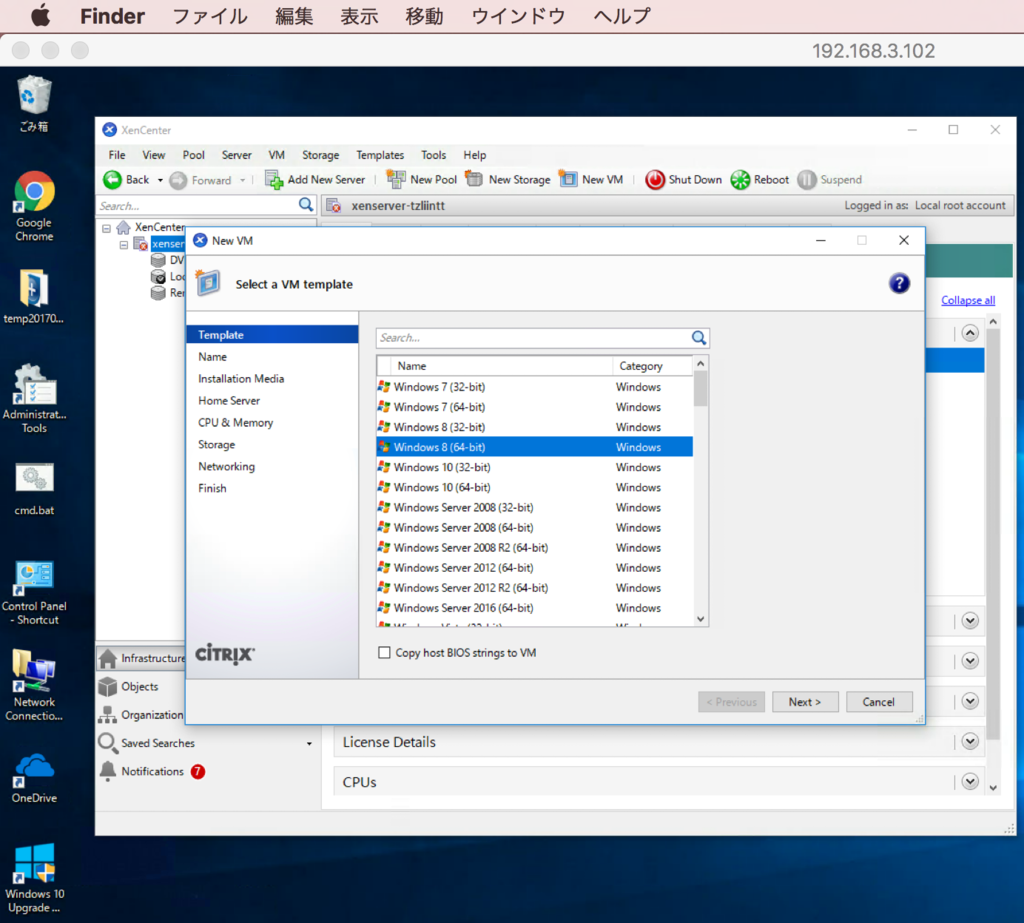
Task: Click the green Reboot icon
Action: (740, 180)
